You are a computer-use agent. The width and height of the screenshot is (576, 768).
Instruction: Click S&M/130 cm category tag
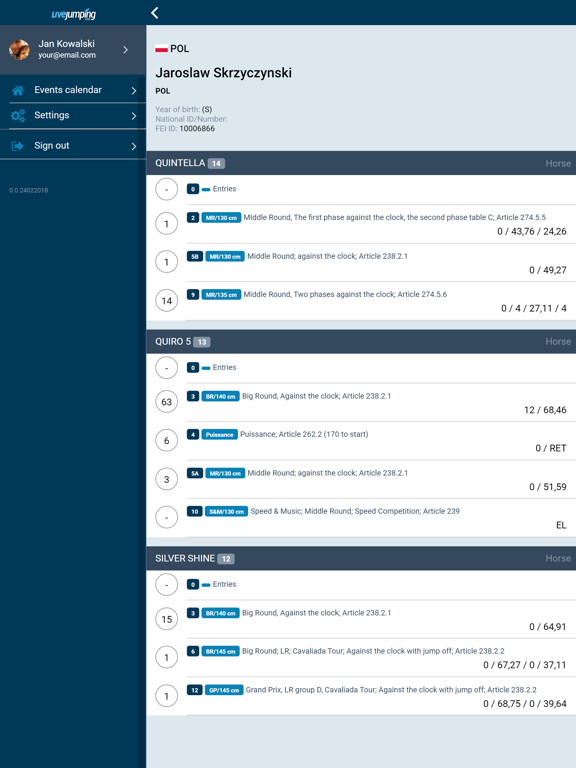[226, 511]
